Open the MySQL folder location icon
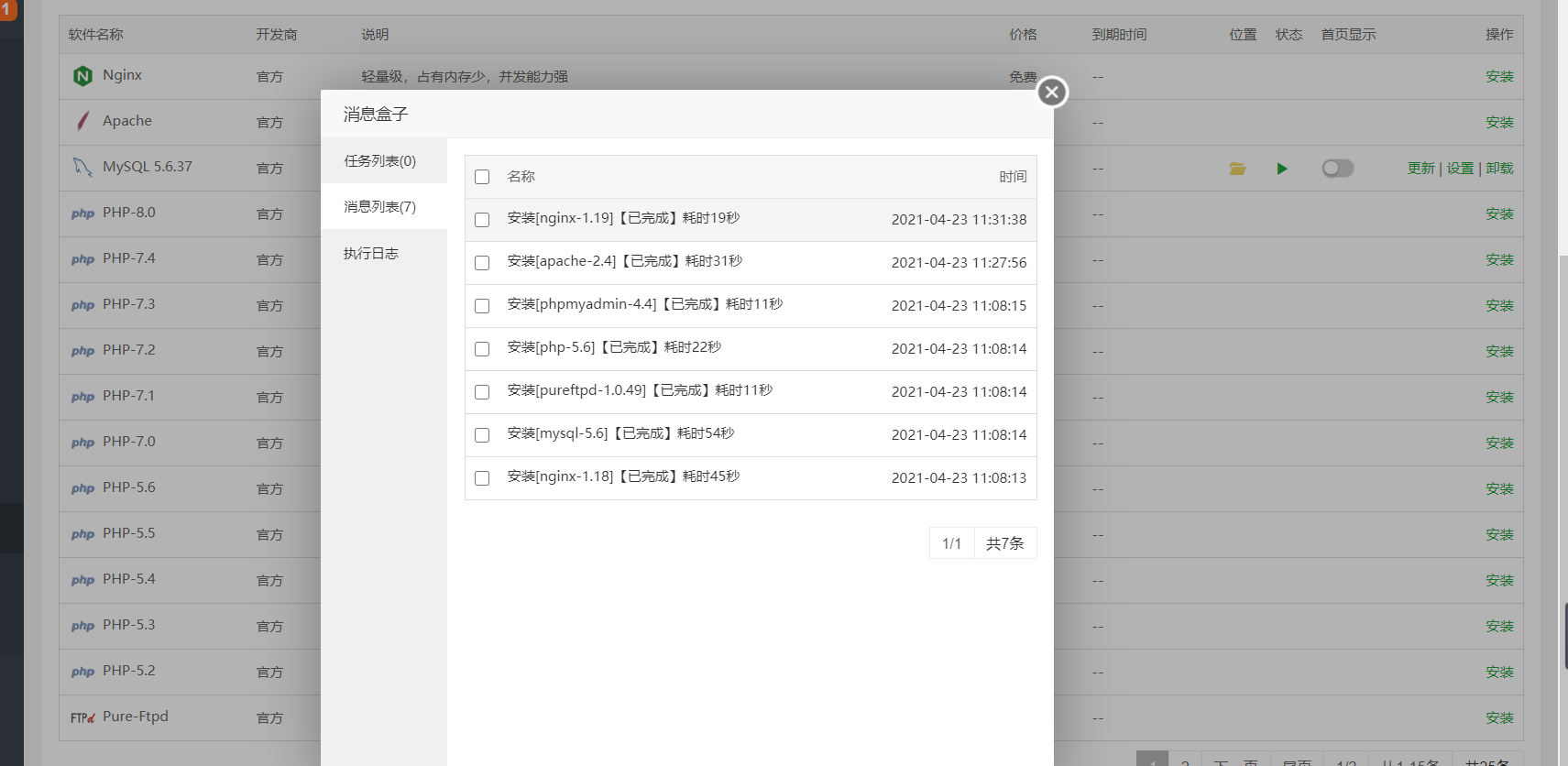Image resolution: width=1568 pixels, height=766 pixels. tap(1237, 169)
